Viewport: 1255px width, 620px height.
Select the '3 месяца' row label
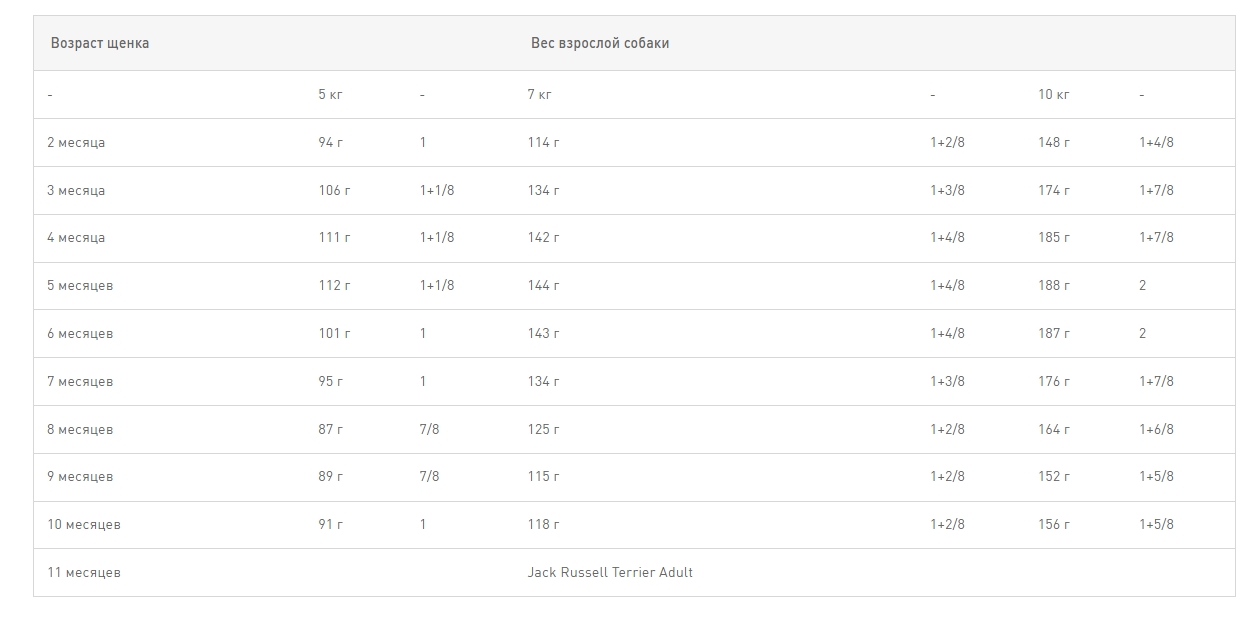[76, 190]
